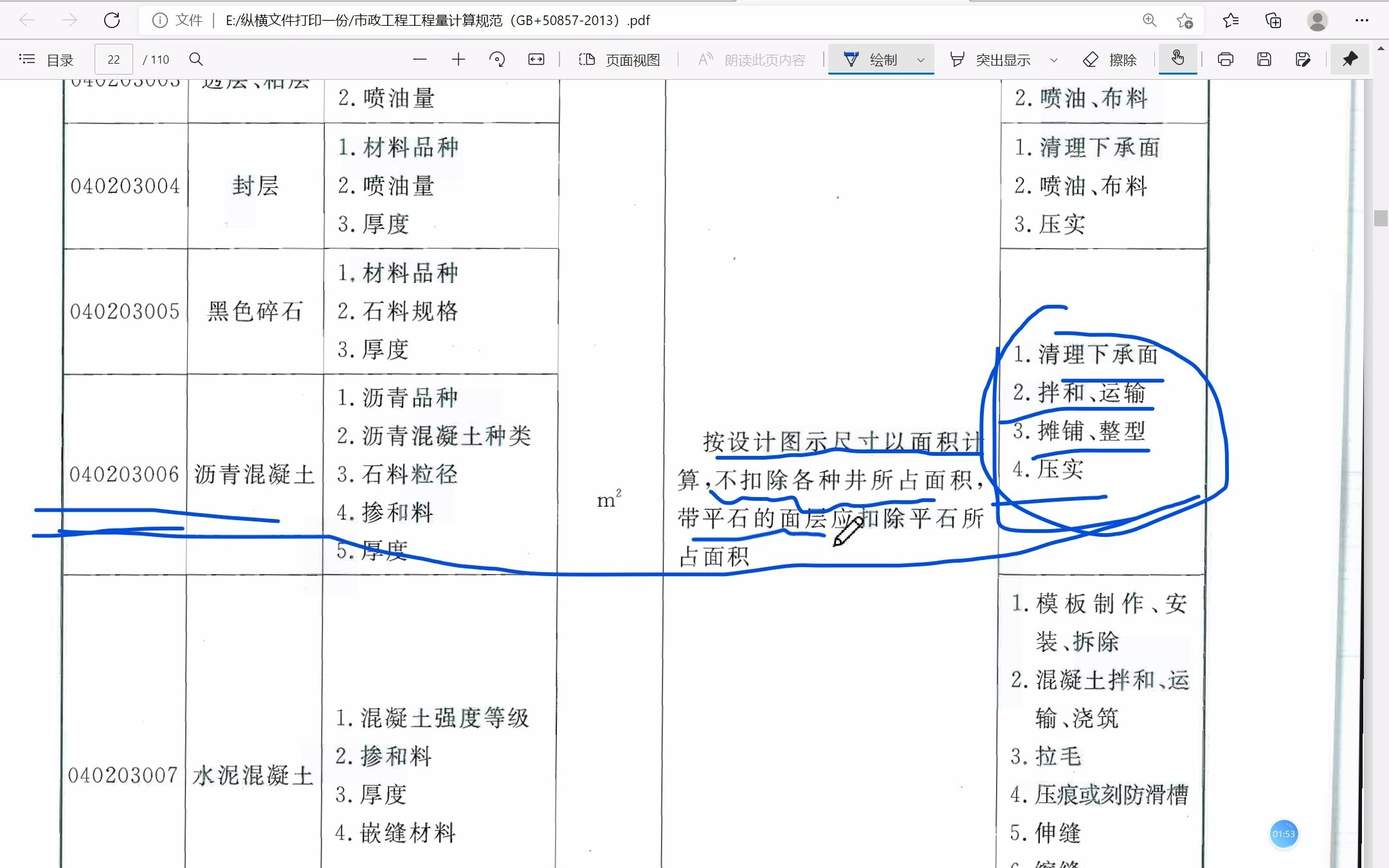Zoom in with the plus button
This screenshot has width=1389, height=868.
458,60
